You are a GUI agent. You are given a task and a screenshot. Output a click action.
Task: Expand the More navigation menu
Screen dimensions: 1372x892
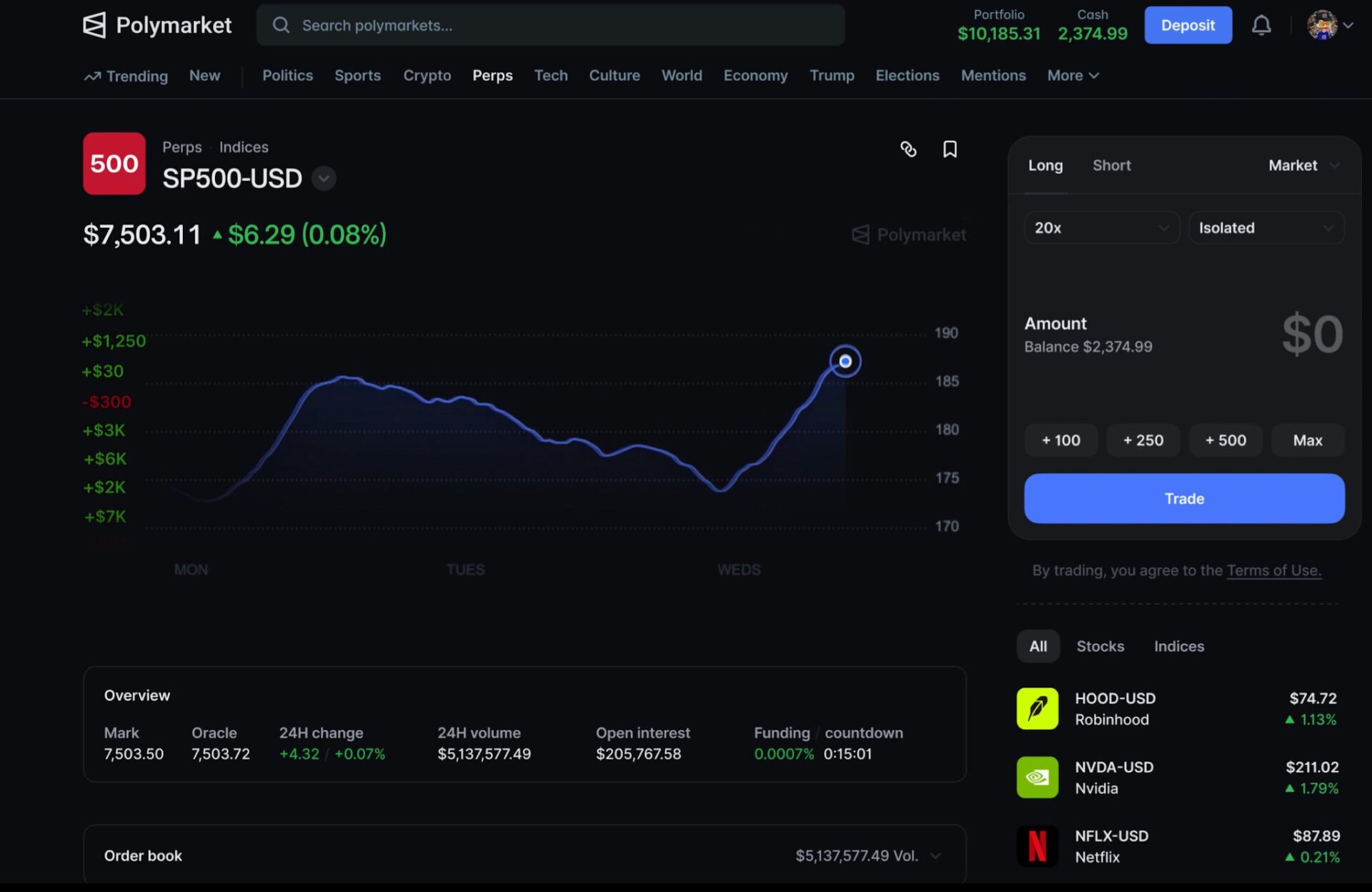pos(1073,75)
